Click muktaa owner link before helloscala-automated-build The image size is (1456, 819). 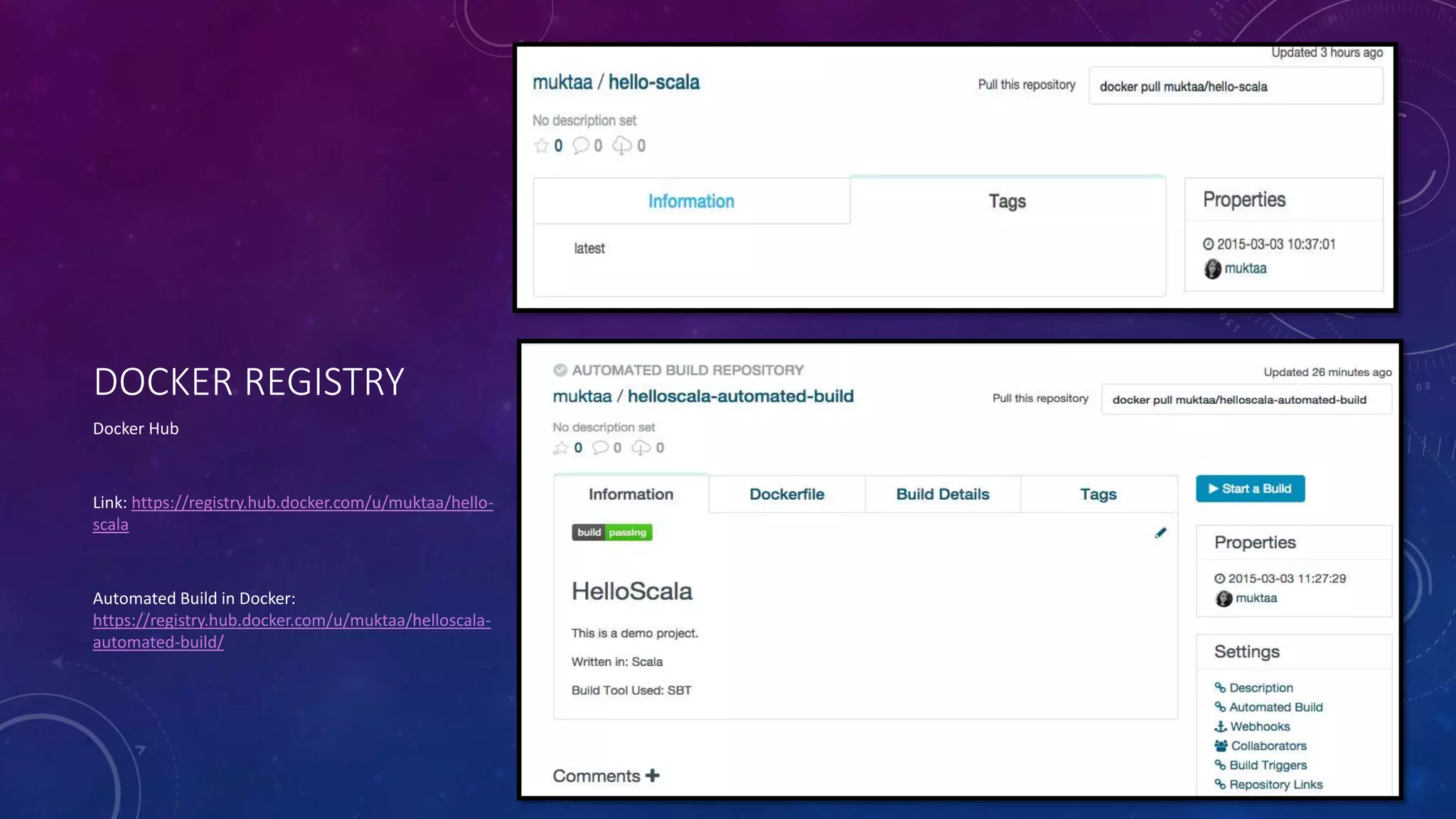tap(582, 396)
